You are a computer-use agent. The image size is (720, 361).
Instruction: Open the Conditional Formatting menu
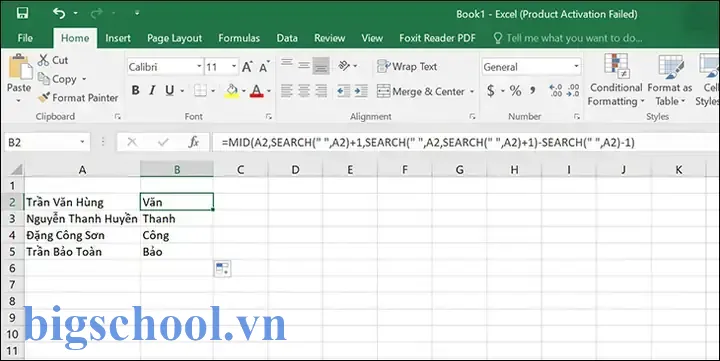point(616,80)
